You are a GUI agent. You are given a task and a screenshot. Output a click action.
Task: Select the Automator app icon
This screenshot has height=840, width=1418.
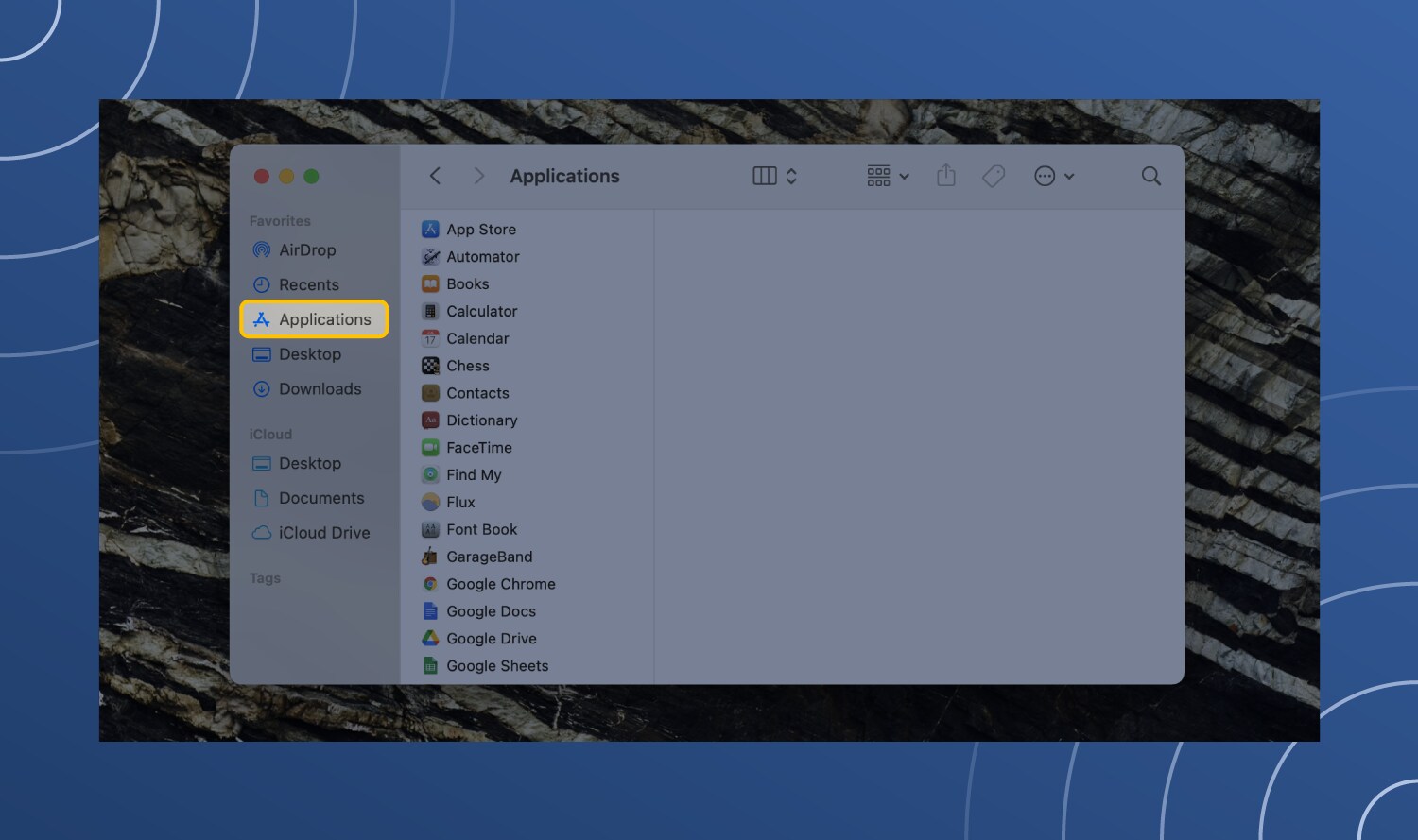click(430, 256)
